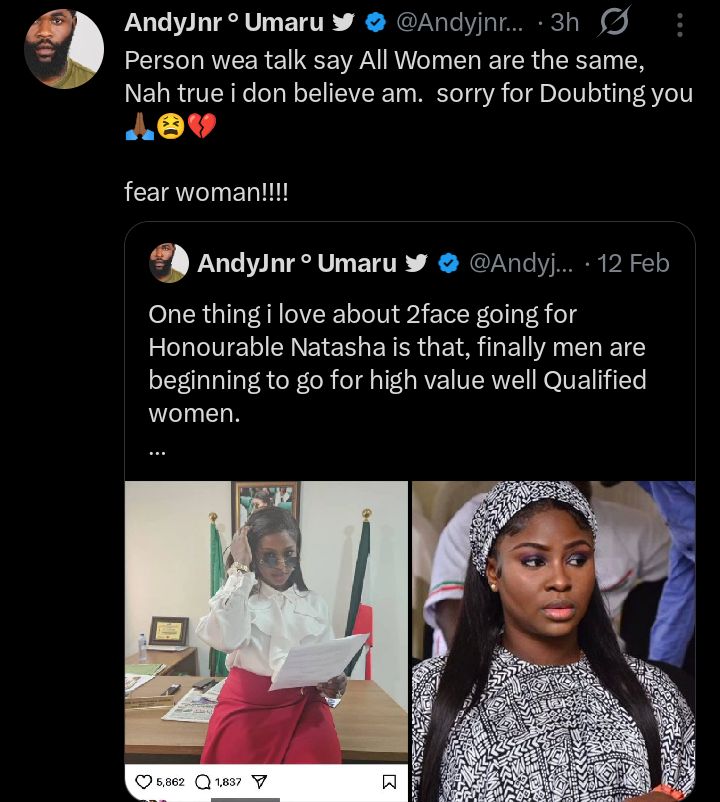Viewport: 720px width, 802px height.
Task: Open the quoted tweet dated 12 Feb
Action: point(633,263)
